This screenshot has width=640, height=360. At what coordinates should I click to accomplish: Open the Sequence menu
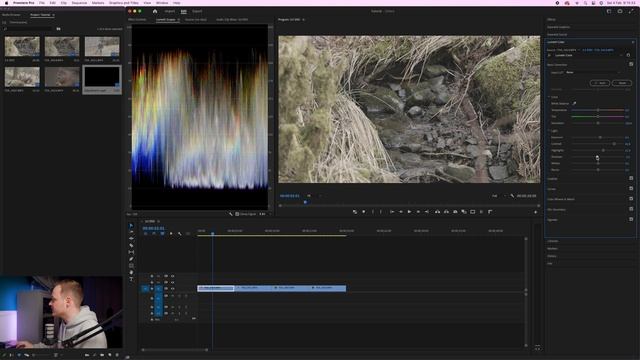pos(79,3)
